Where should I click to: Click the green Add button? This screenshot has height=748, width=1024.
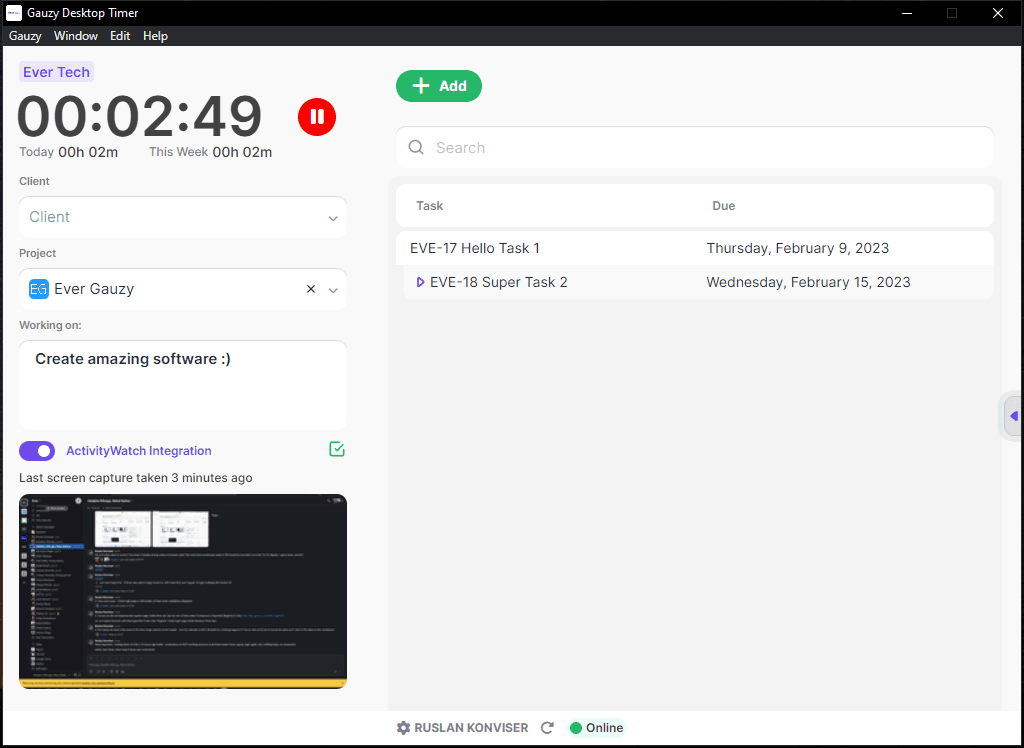439,86
